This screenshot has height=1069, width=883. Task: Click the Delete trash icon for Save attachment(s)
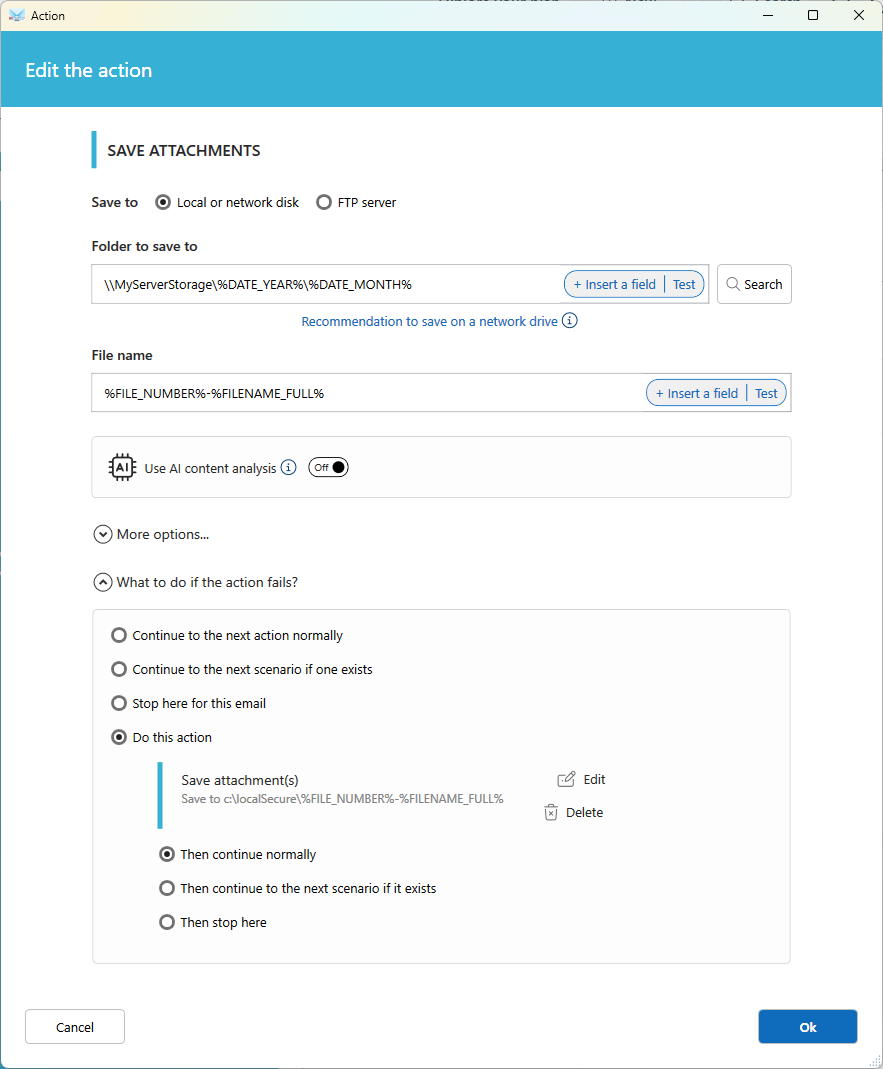pyautogui.click(x=551, y=813)
